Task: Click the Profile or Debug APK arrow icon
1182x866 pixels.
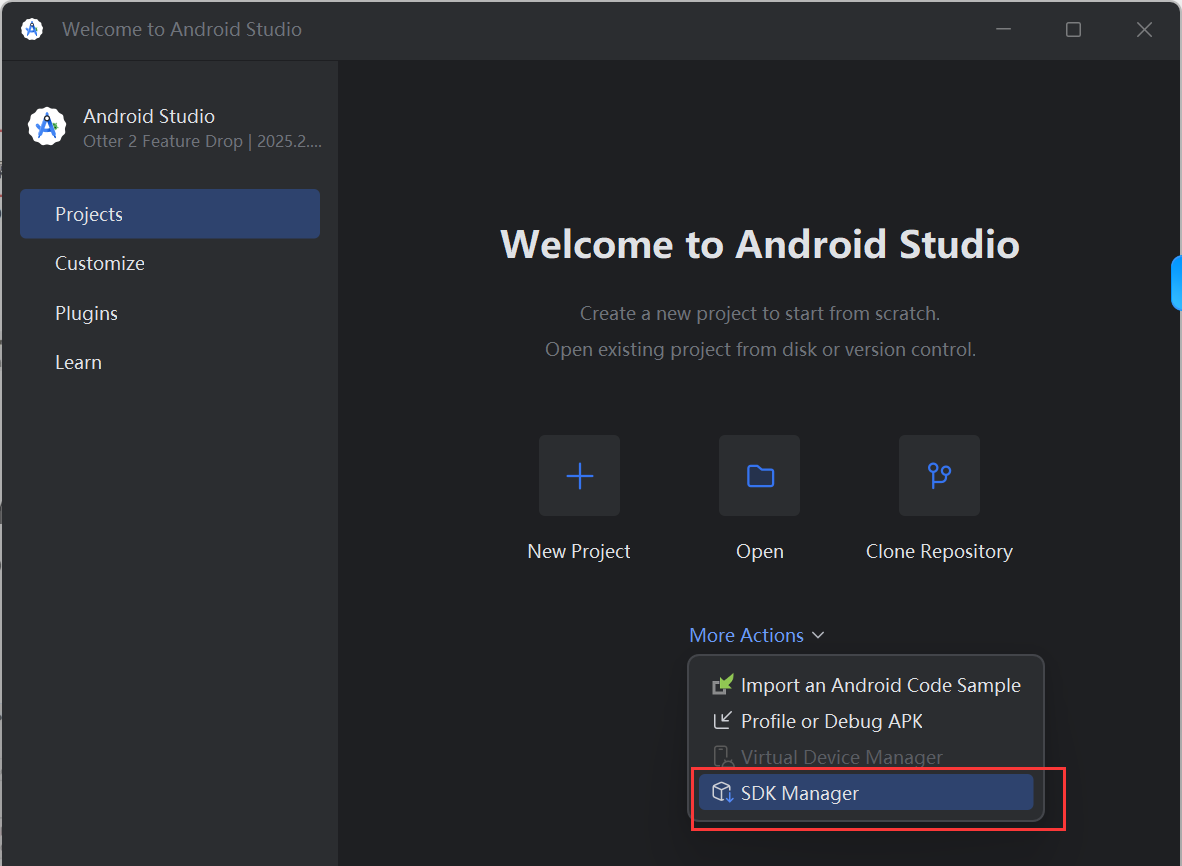Action: [722, 721]
